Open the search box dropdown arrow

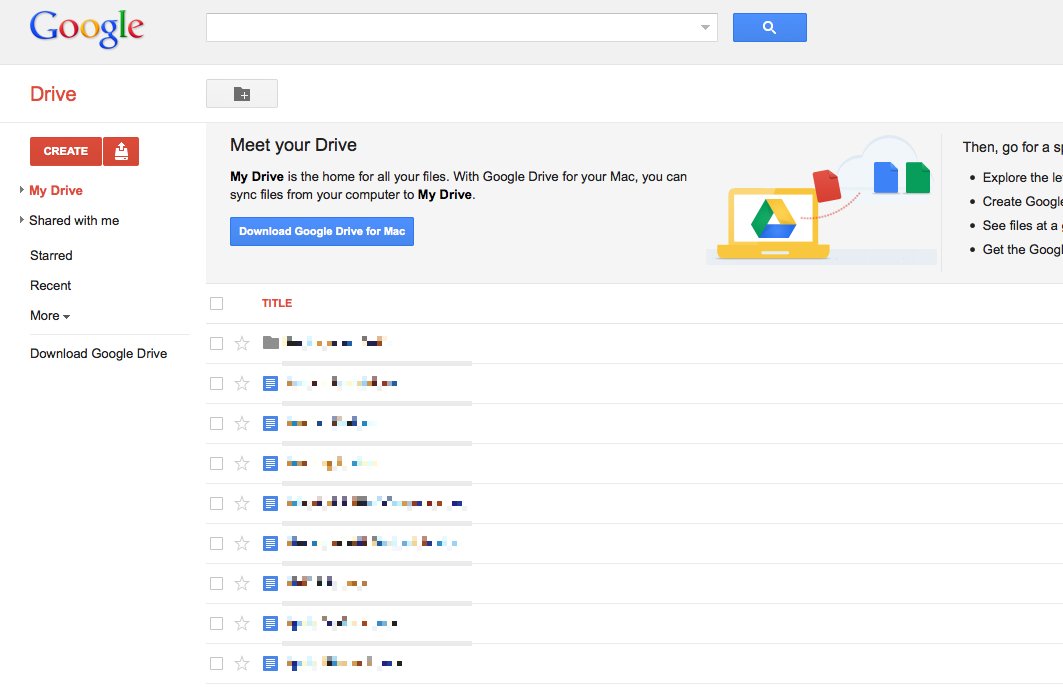[x=706, y=27]
